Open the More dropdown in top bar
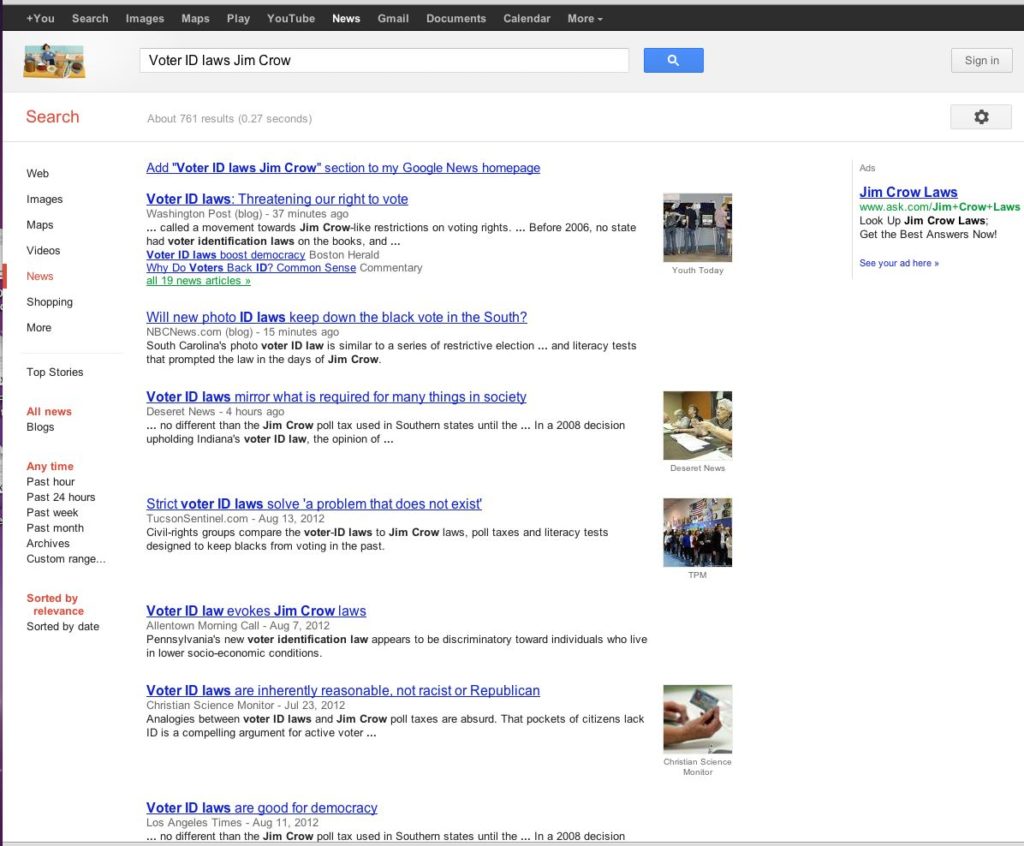Screen dimensions: 1024x846 [x=584, y=18]
